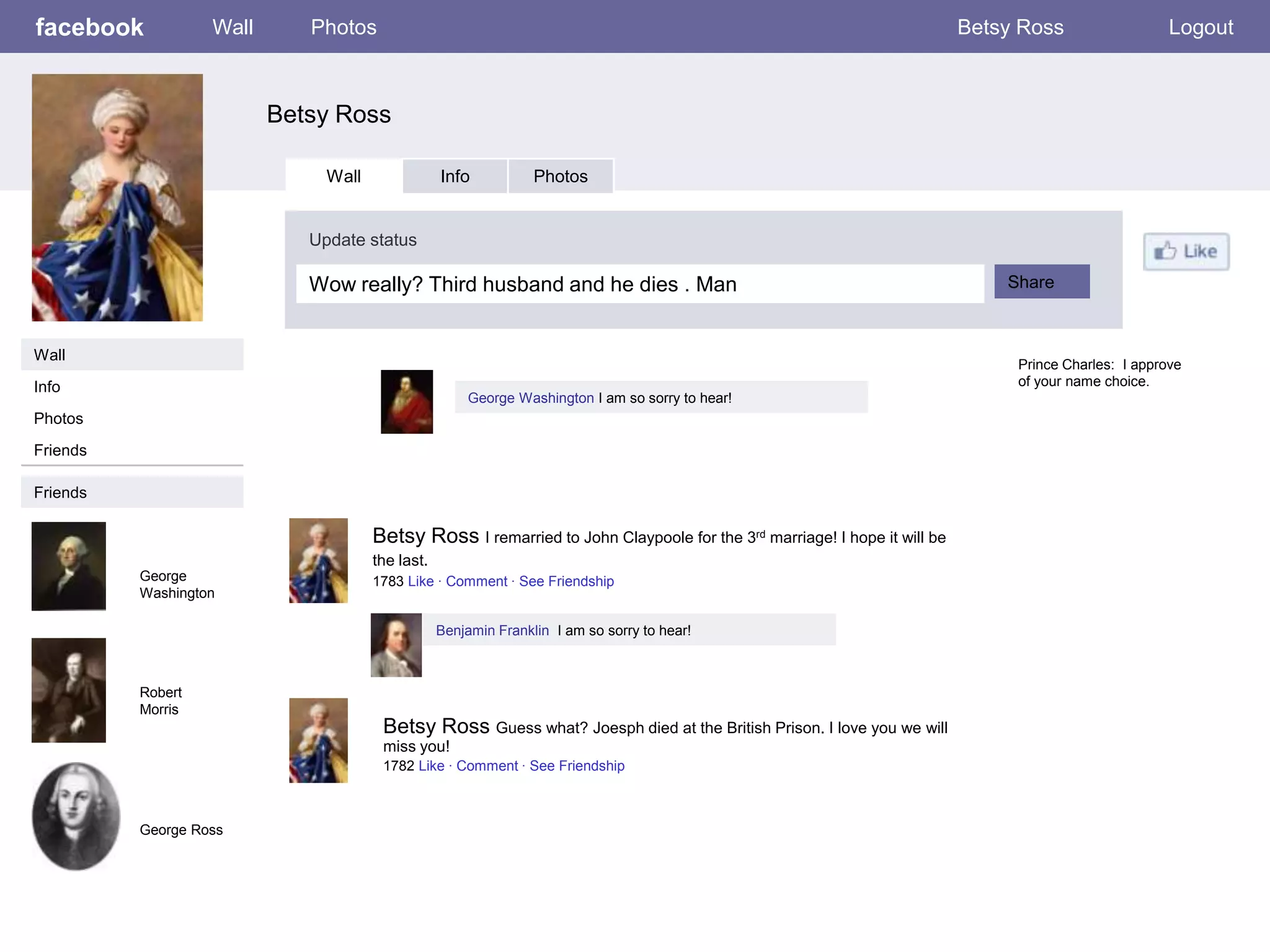
Task: Open Photos from the top navigation bar
Action: [x=344, y=27]
